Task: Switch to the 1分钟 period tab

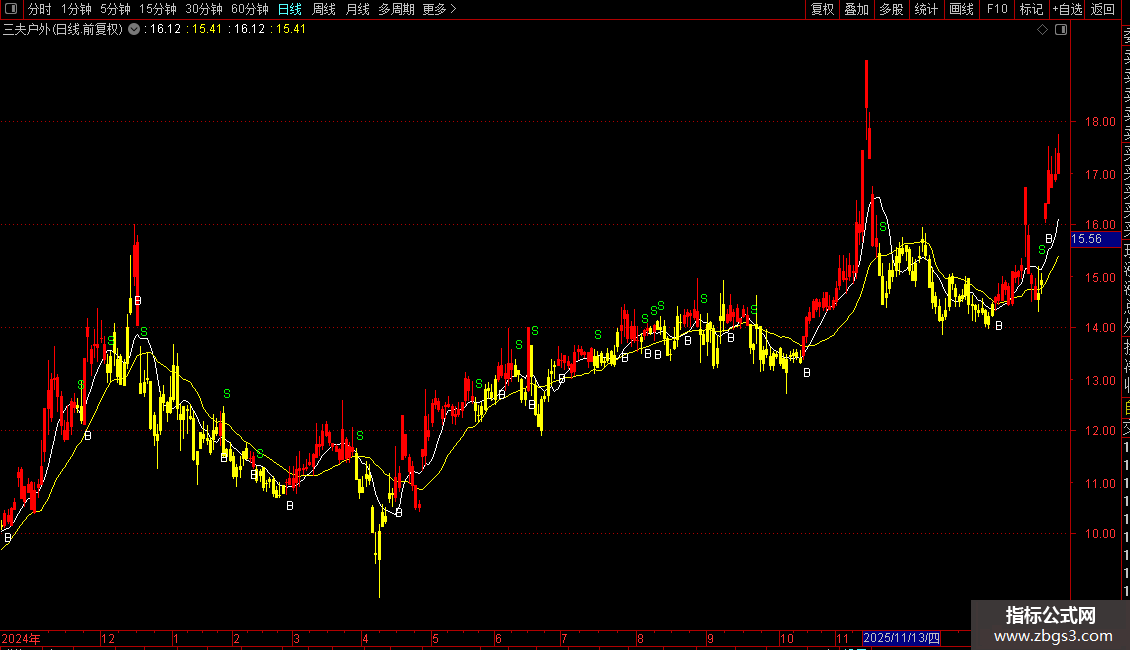Action: click(76, 9)
